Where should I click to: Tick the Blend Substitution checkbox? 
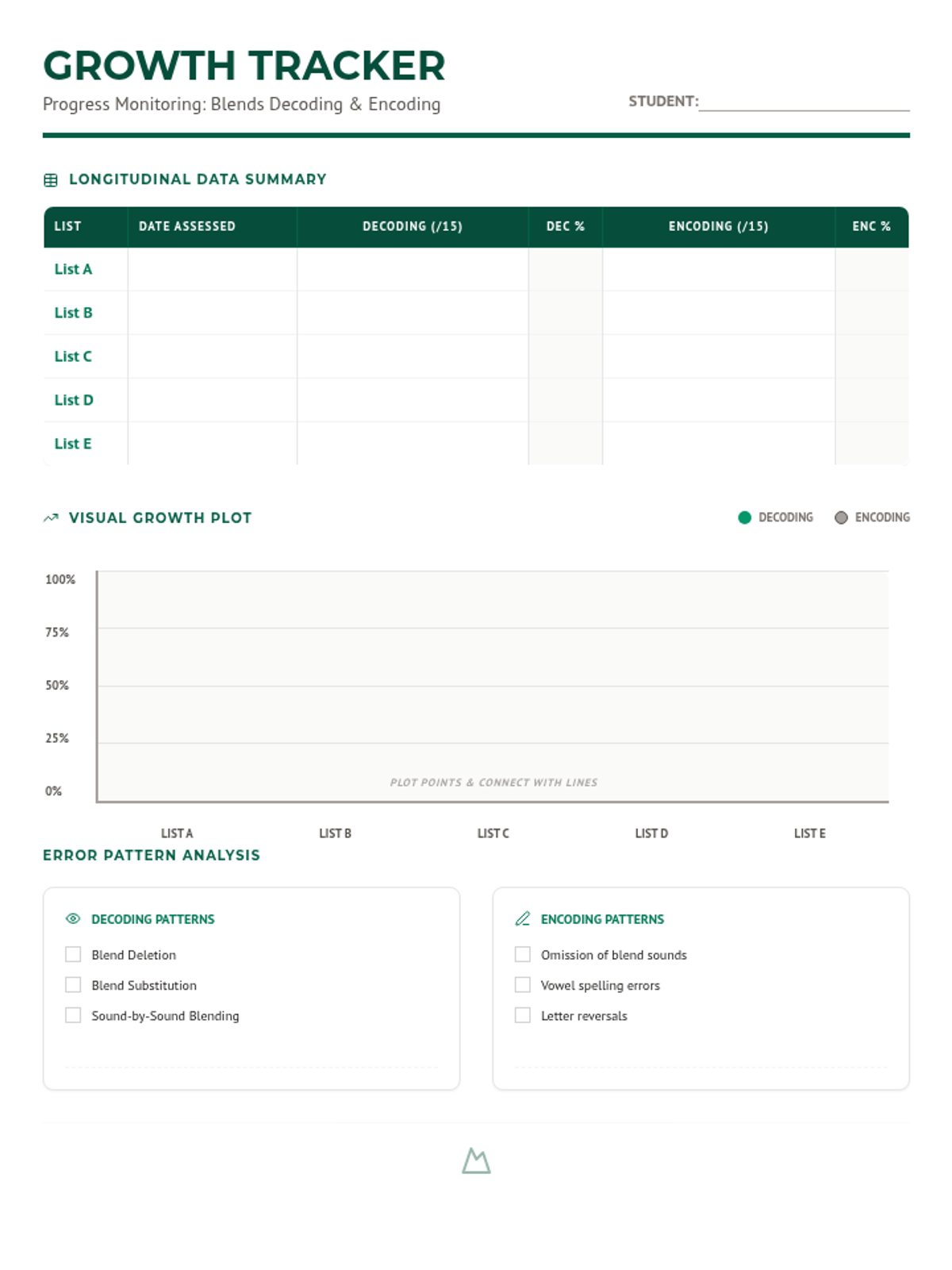pyautogui.click(x=73, y=985)
